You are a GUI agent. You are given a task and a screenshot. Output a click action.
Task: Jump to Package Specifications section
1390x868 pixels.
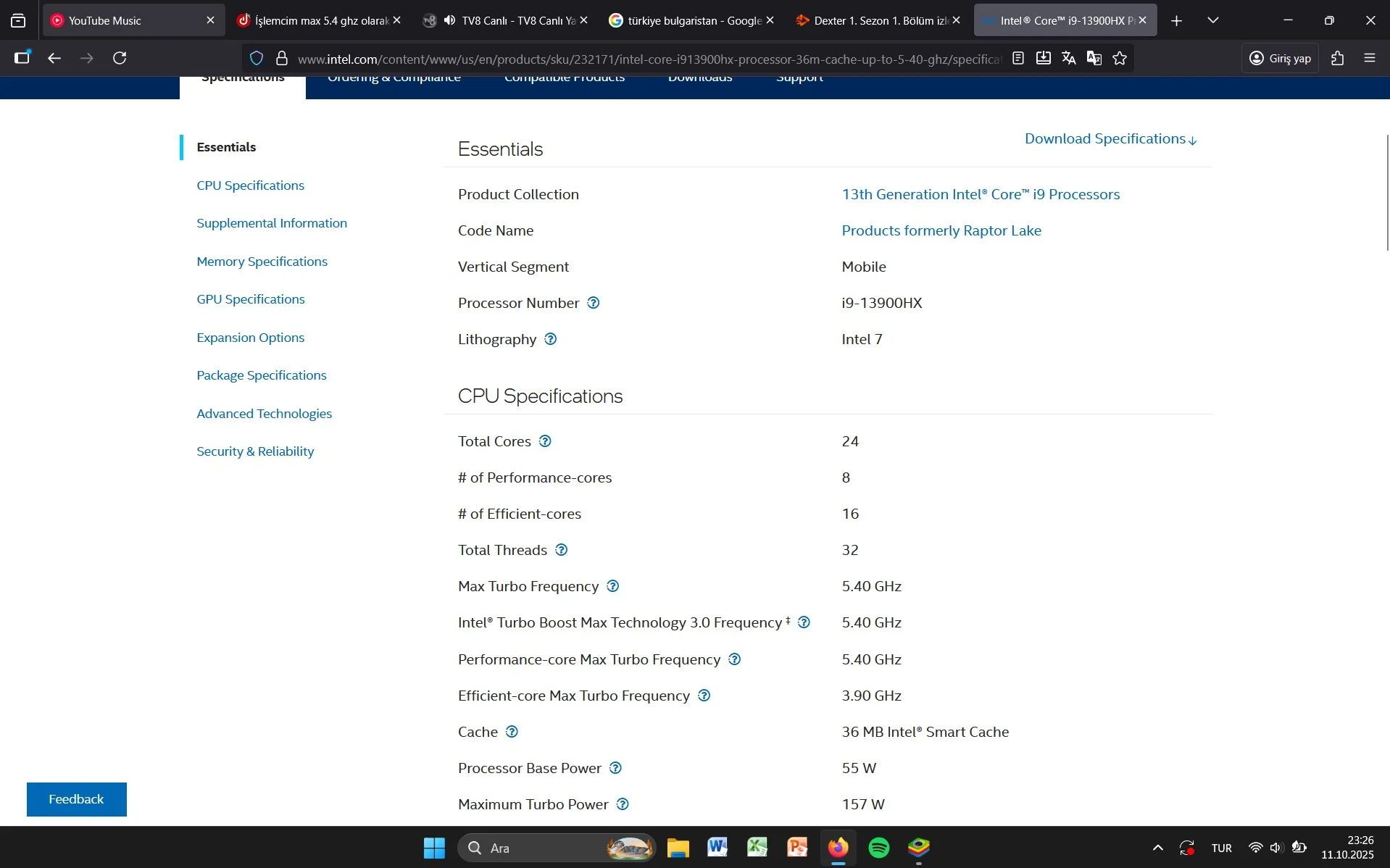262,375
